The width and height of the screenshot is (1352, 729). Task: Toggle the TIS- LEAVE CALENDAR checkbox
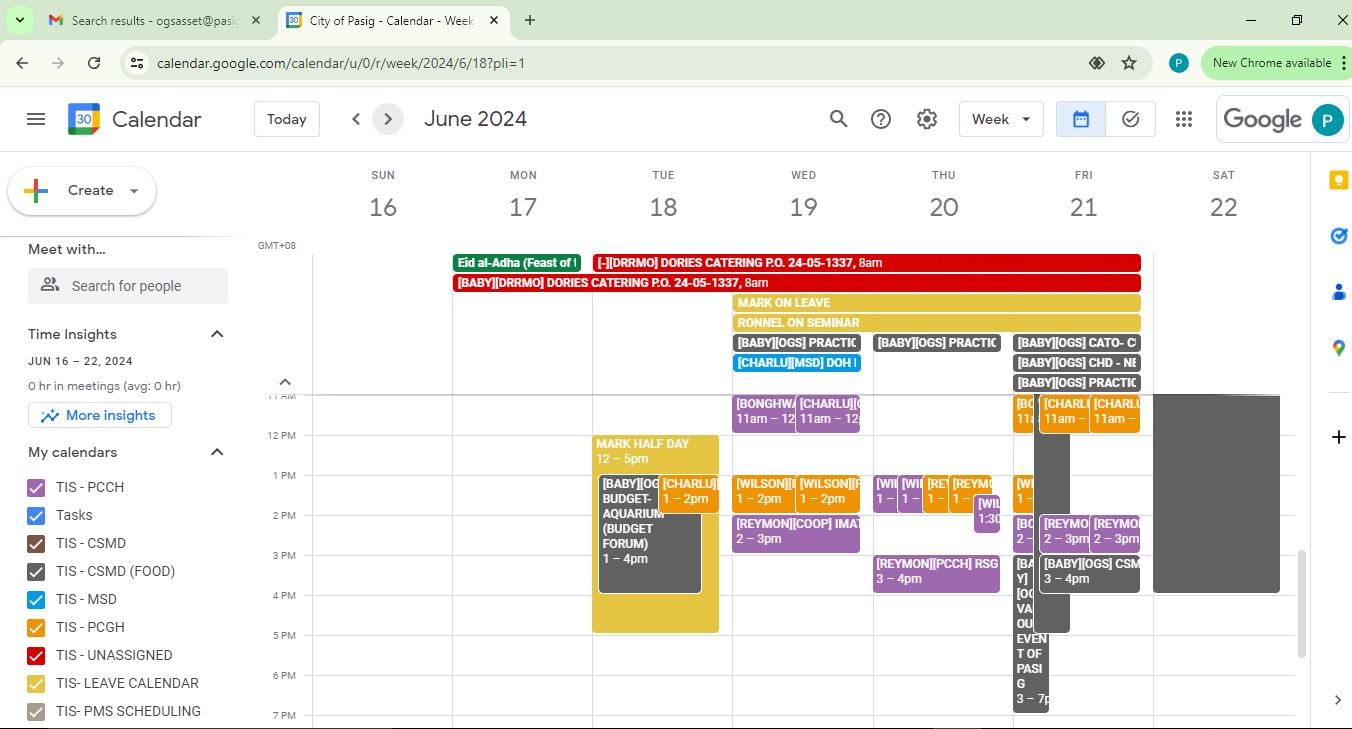tap(36, 684)
